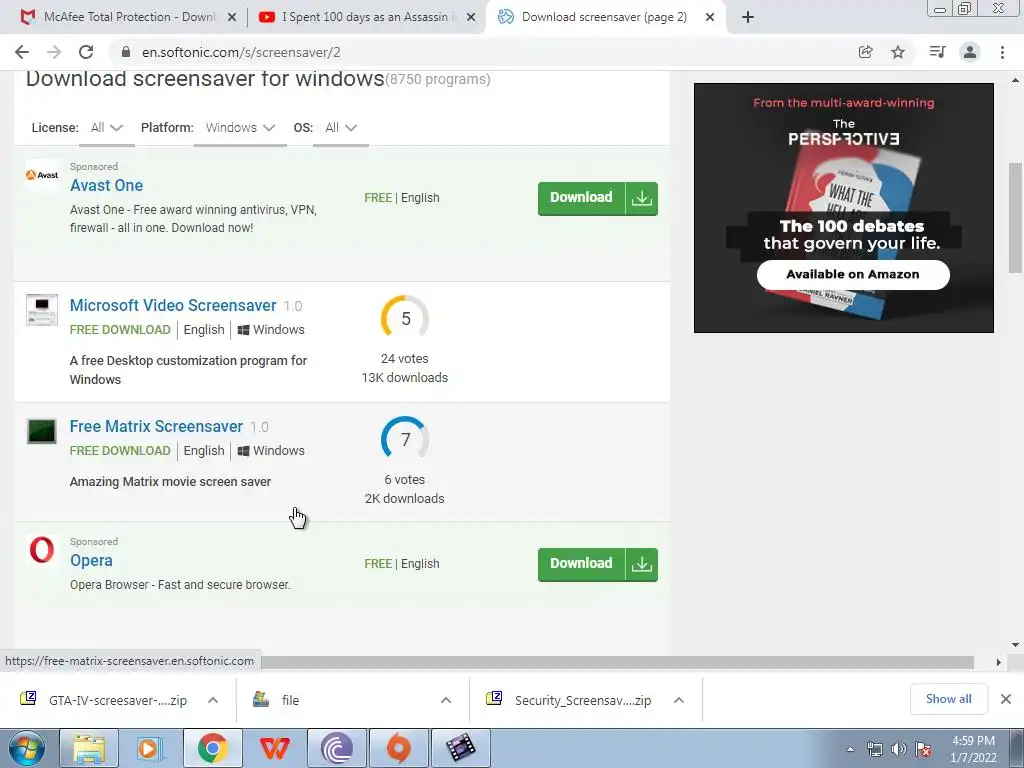Open the Platform Windows dropdown
The image size is (1024, 768).
[x=240, y=128]
